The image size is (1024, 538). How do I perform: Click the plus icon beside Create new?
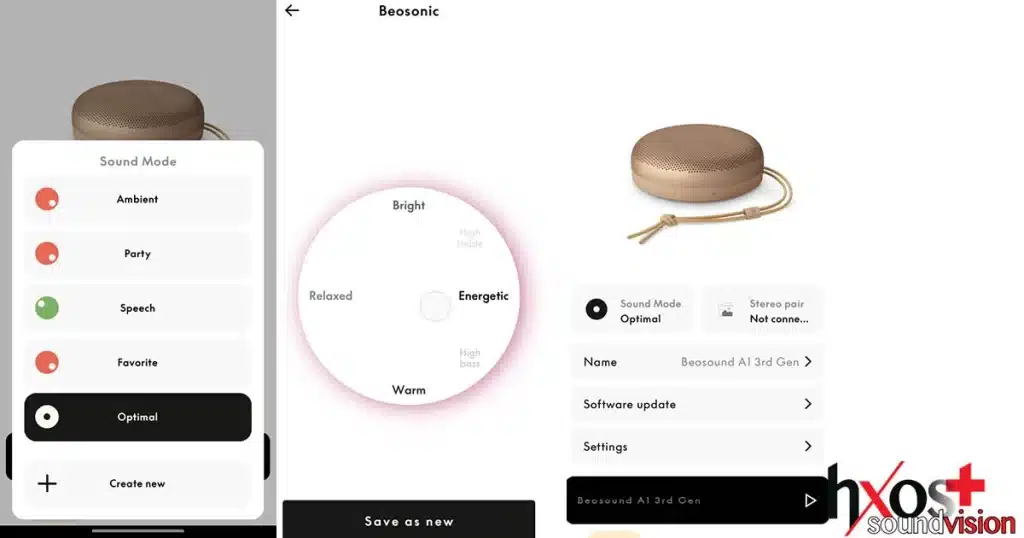[47, 483]
